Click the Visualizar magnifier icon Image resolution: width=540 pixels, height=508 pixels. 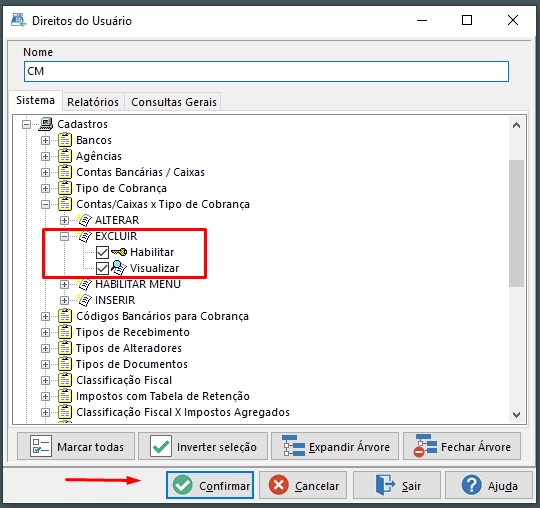pyautogui.click(x=119, y=268)
